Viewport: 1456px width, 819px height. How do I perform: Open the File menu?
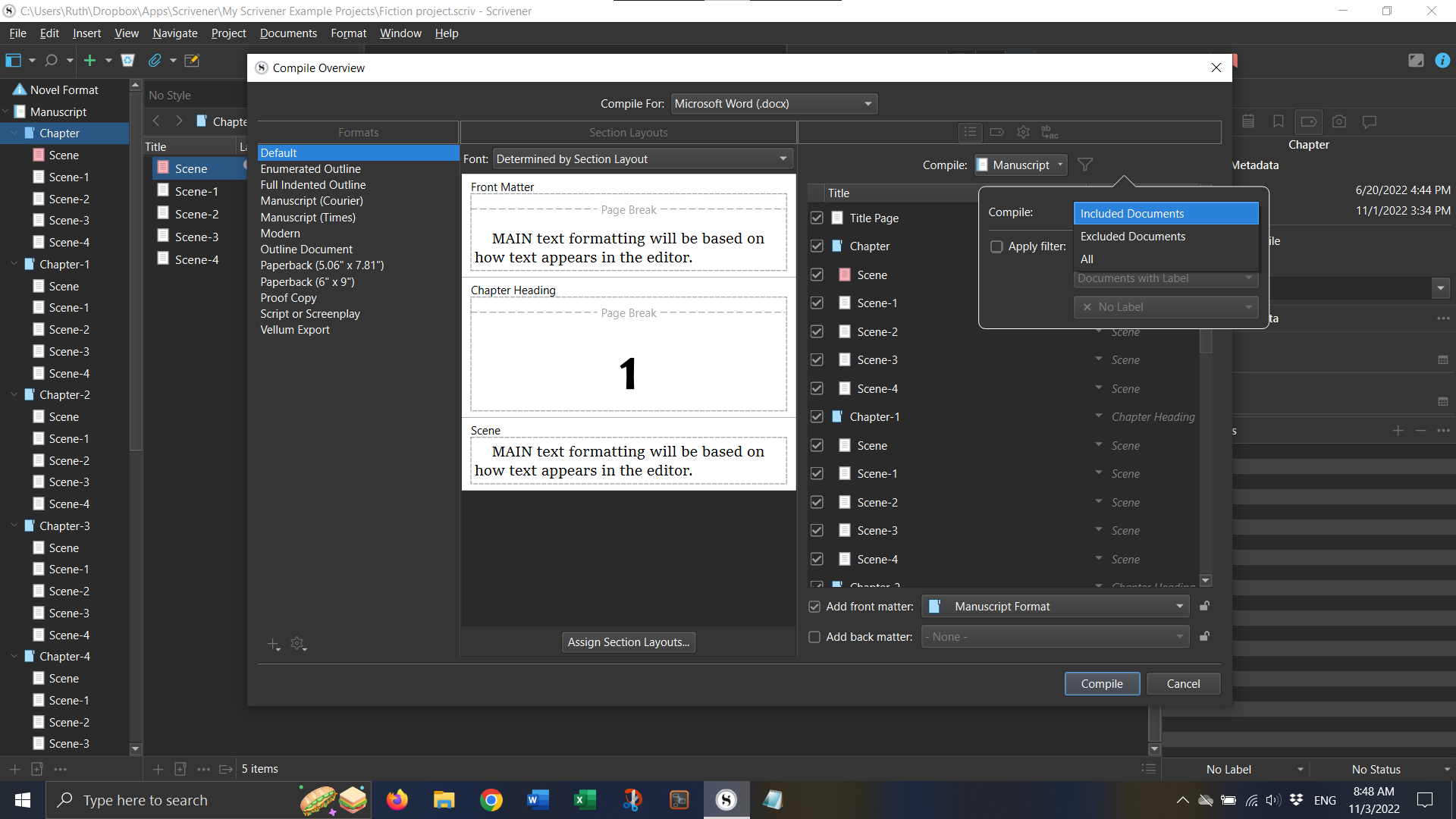[x=17, y=33]
